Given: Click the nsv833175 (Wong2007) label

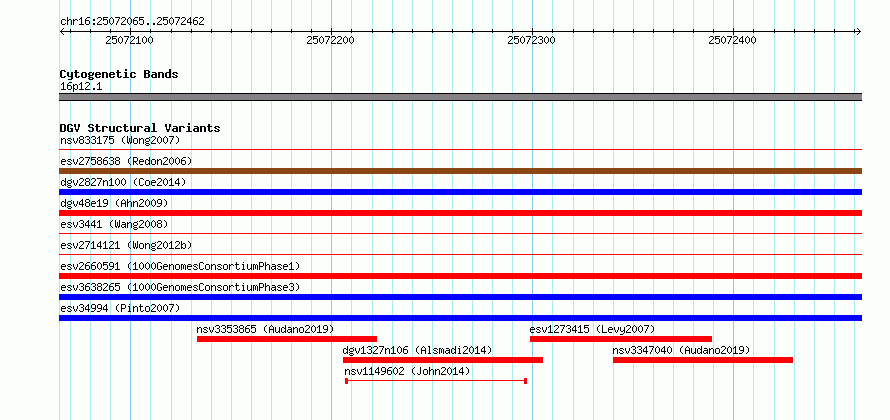Looking at the screenshot, I should point(120,140).
